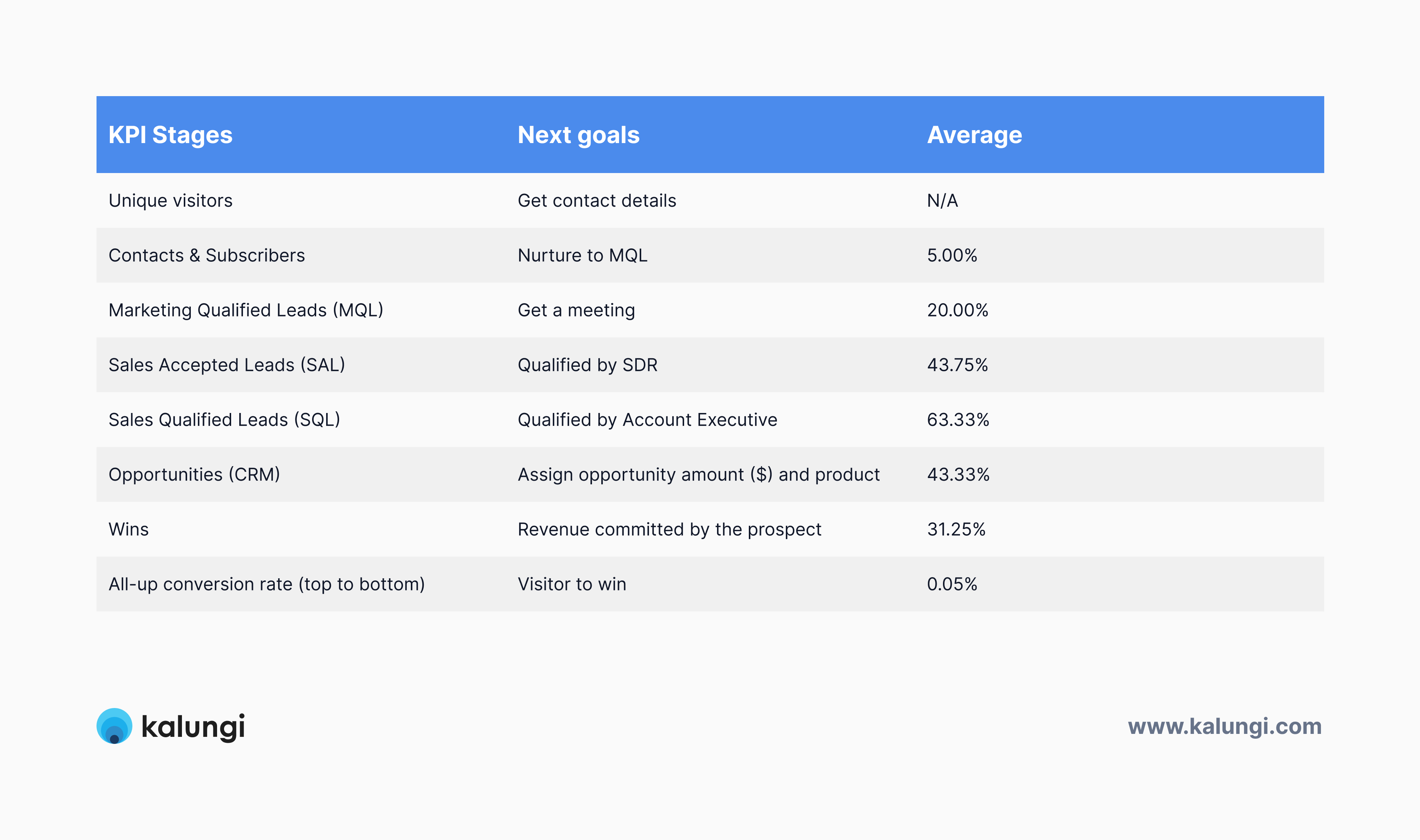Click the KPI Stages column header
The image size is (1420, 840).
pyautogui.click(x=170, y=135)
